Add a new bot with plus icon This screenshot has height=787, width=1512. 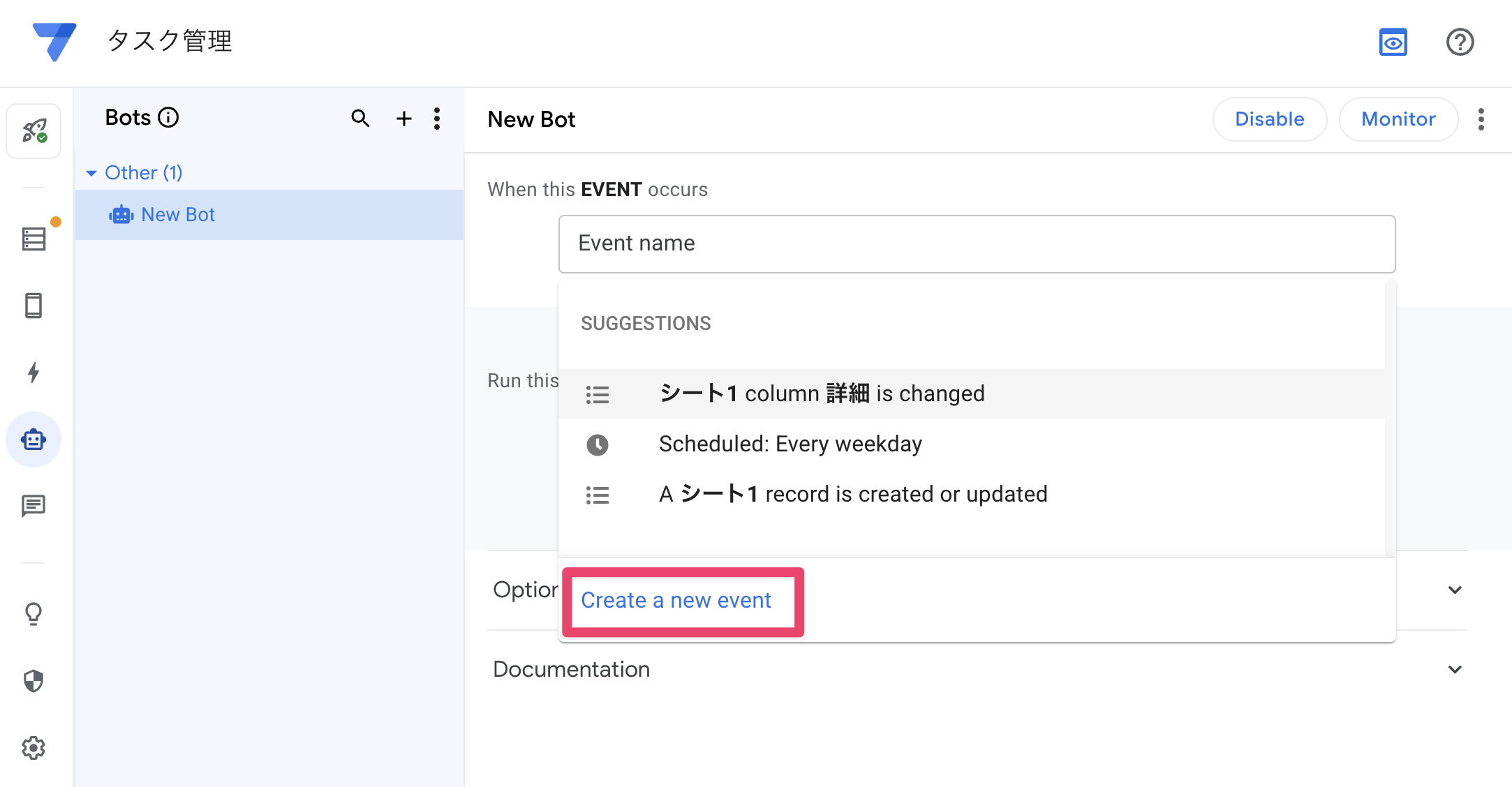tap(403, 119)
